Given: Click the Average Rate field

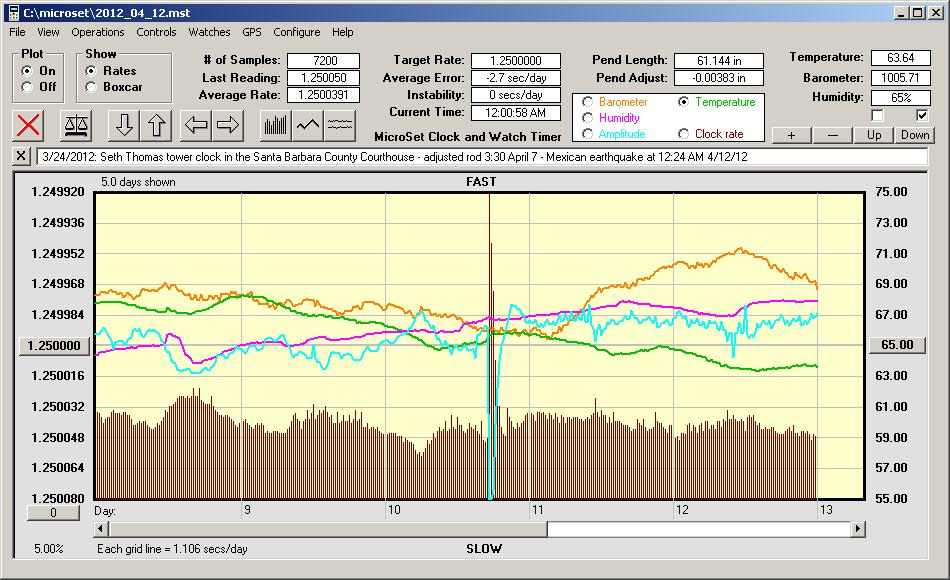Looking at the screenshot, I should [x=324, y=95].
